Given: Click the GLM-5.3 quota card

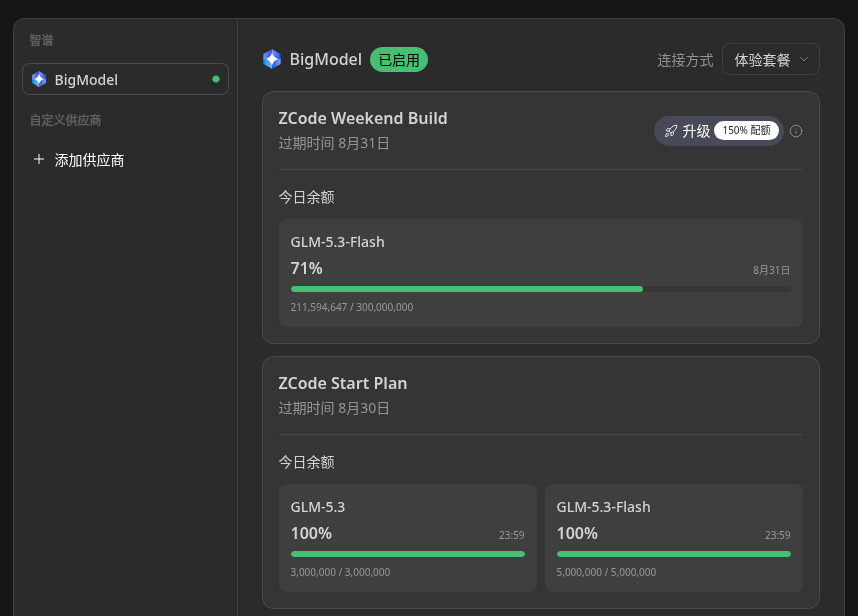Looking at the screenshot, I should click(408, 538).
